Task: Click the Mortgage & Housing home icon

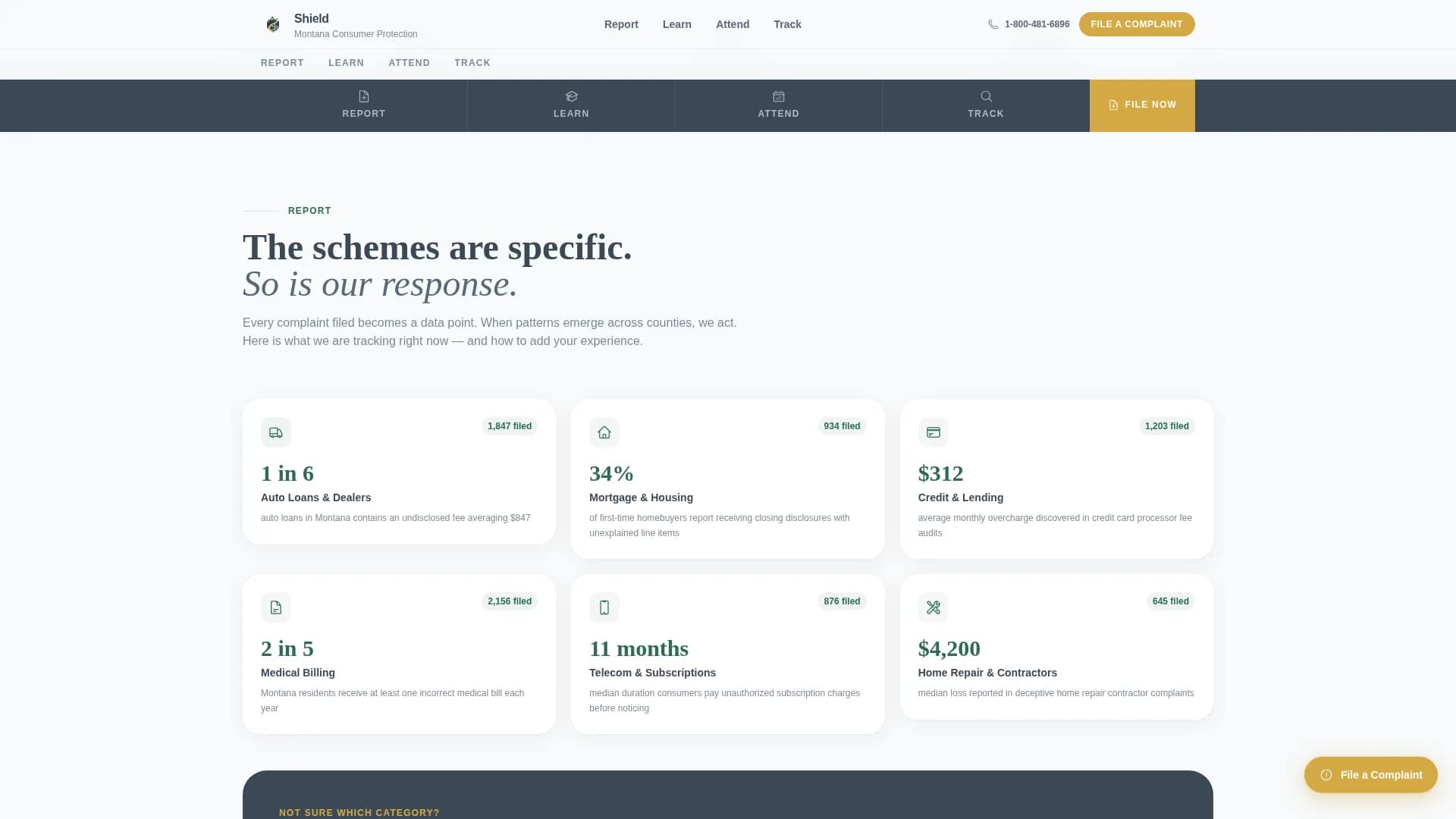Action: [604, 432]
